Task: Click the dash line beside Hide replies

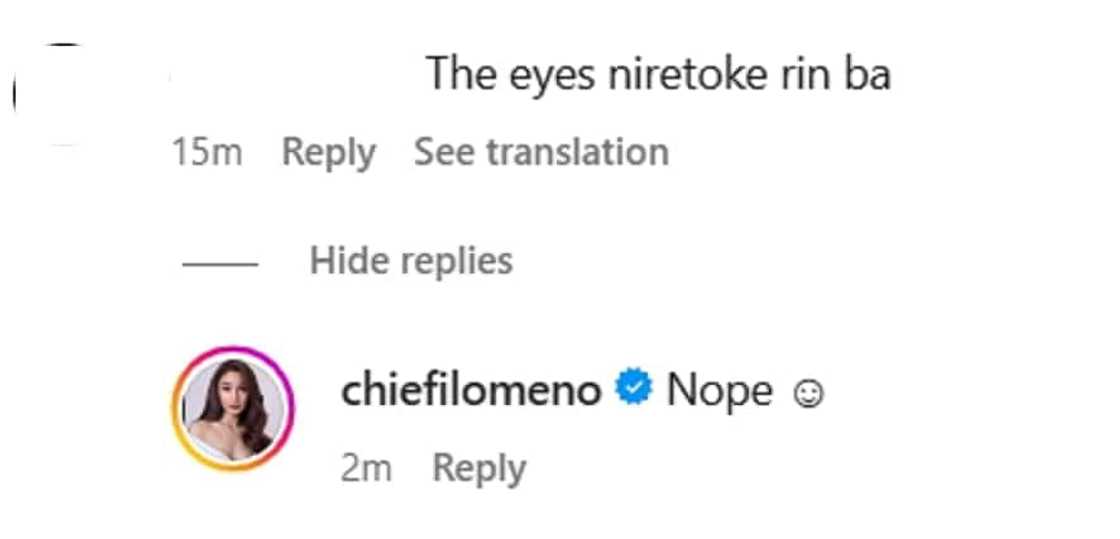Action: click(x=220, y=265)
